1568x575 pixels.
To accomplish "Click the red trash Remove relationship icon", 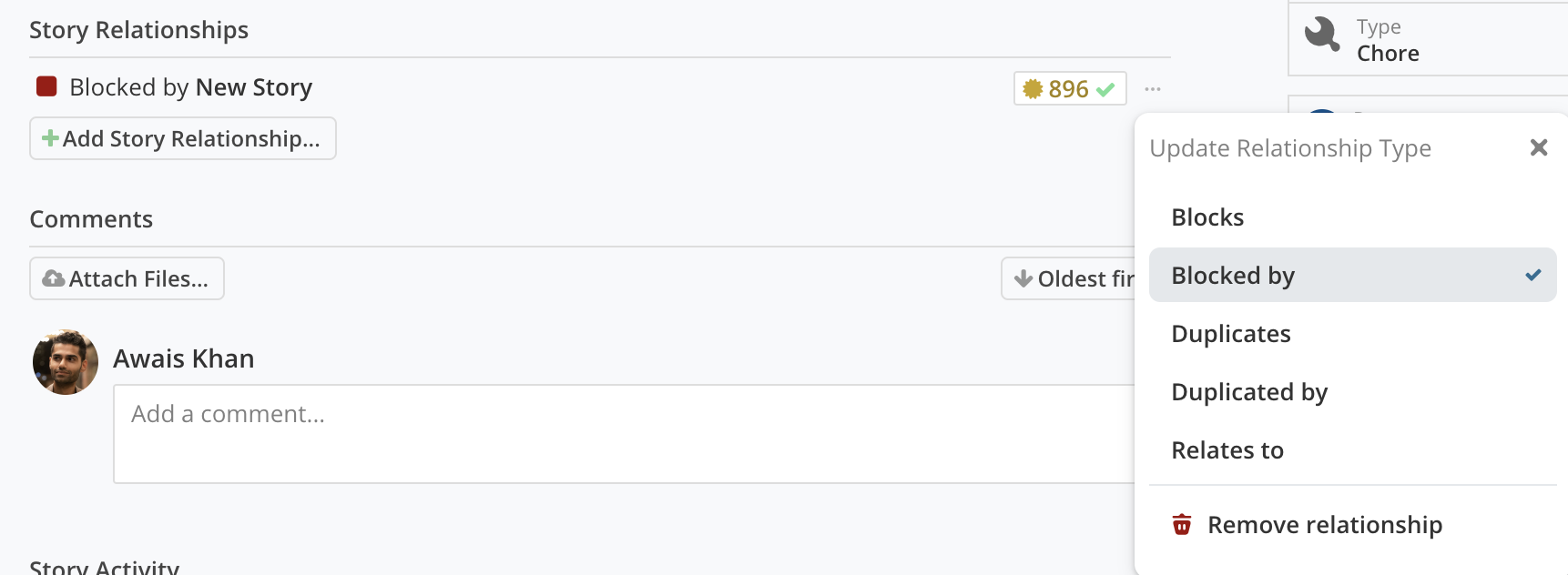I will coord(1182,525).
